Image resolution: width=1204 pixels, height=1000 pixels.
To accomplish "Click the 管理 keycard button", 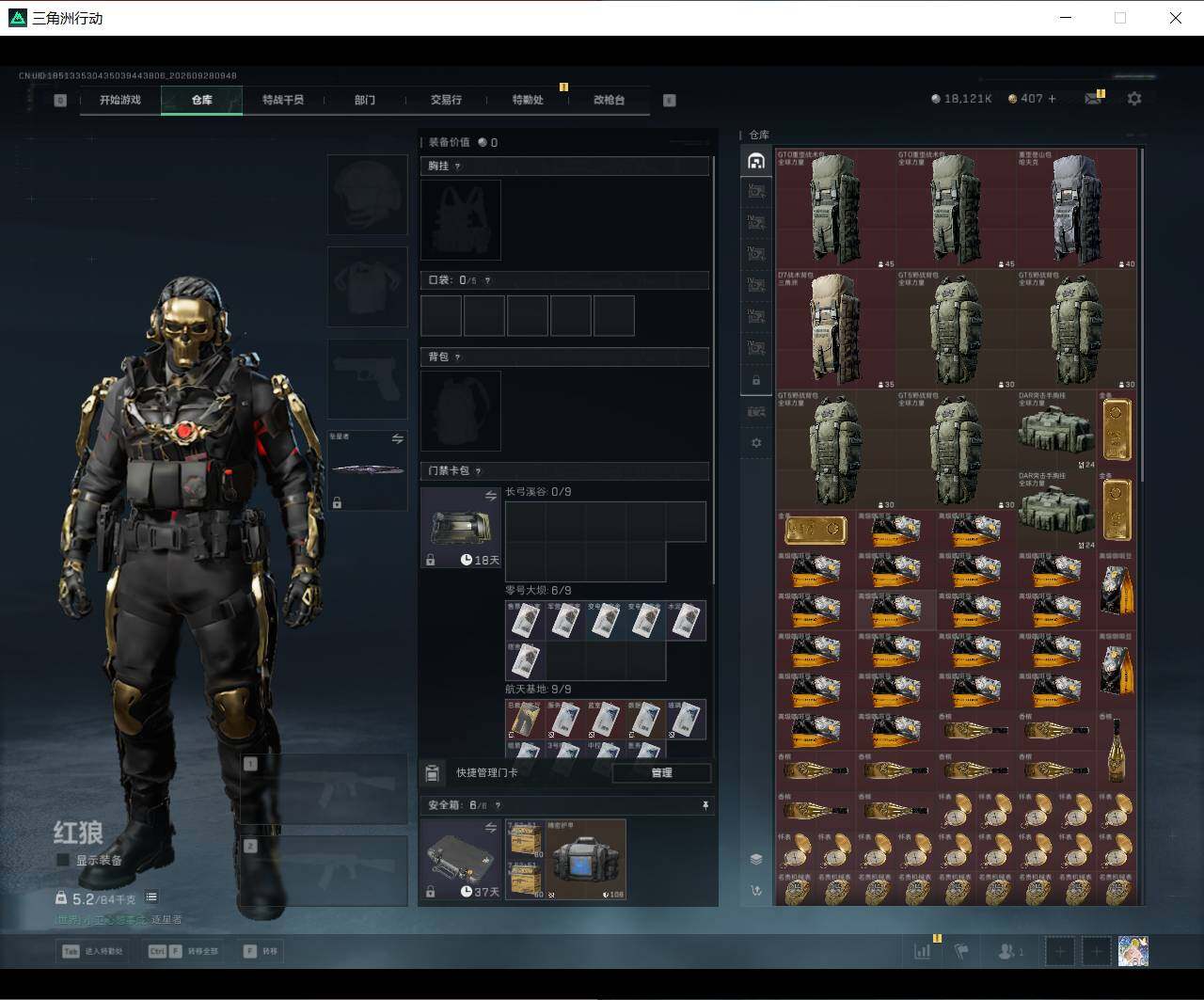I will [x=661, y=773].
